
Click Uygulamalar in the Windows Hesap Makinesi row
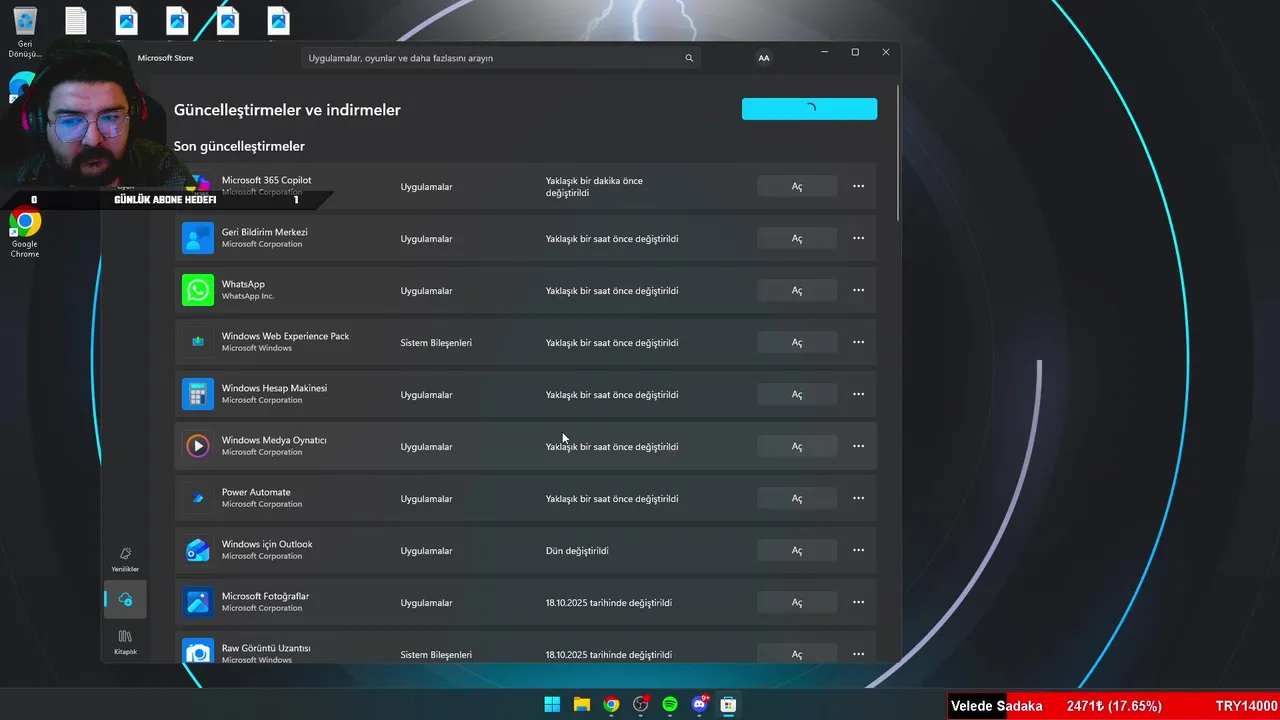click(x=426, y=395)
